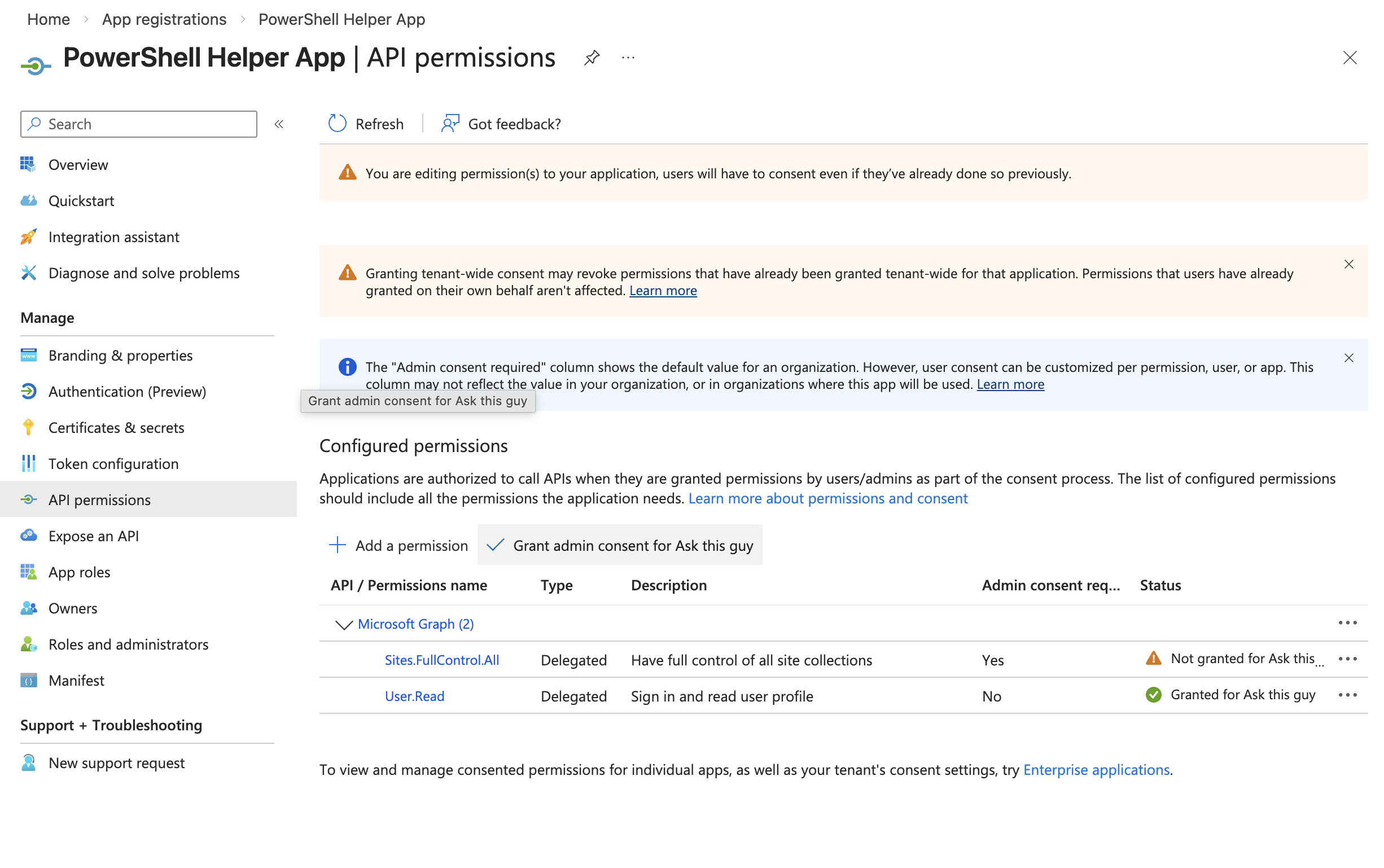1384x868 pixels.
Task: Open the Overview section icon
Action: click(x=28, y=165)
